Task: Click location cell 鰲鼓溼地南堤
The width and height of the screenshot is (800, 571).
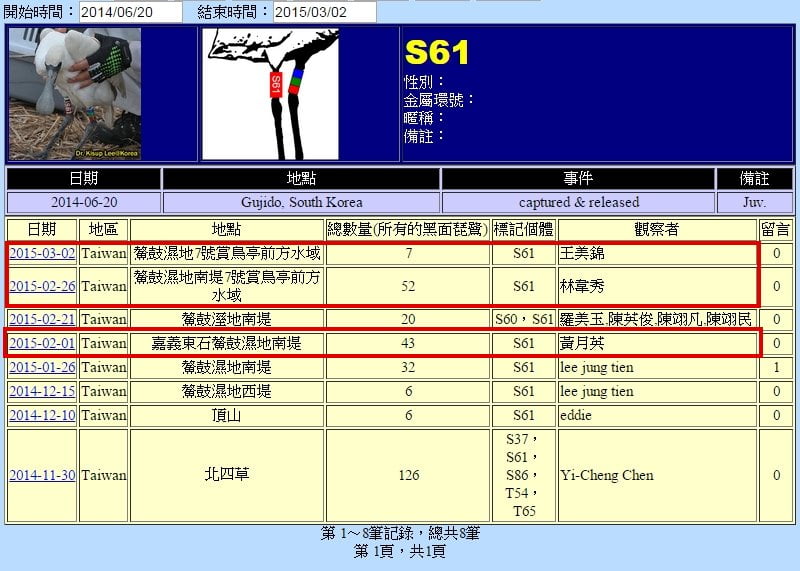Action: click(227, 319)
